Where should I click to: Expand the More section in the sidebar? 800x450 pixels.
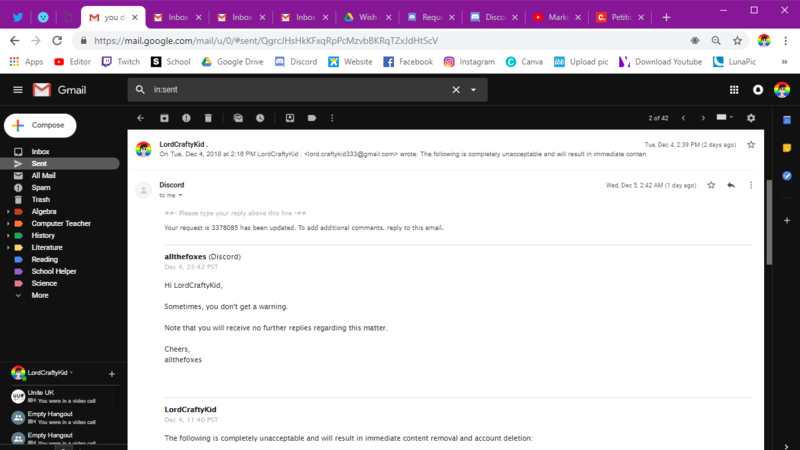pos(40,295)
